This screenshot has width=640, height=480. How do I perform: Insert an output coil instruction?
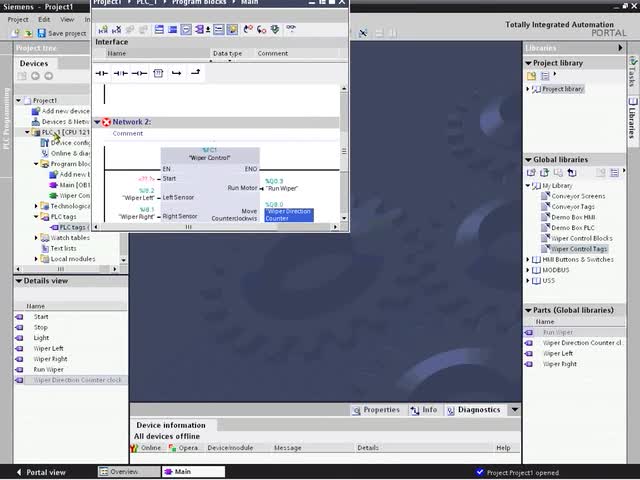(x=140, y=73)
